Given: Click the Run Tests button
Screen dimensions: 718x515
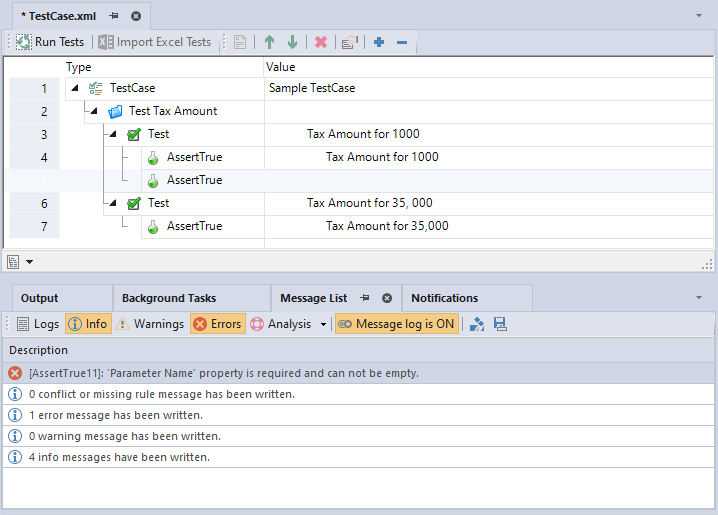Looking at the screenshot, I should [50, 42].
